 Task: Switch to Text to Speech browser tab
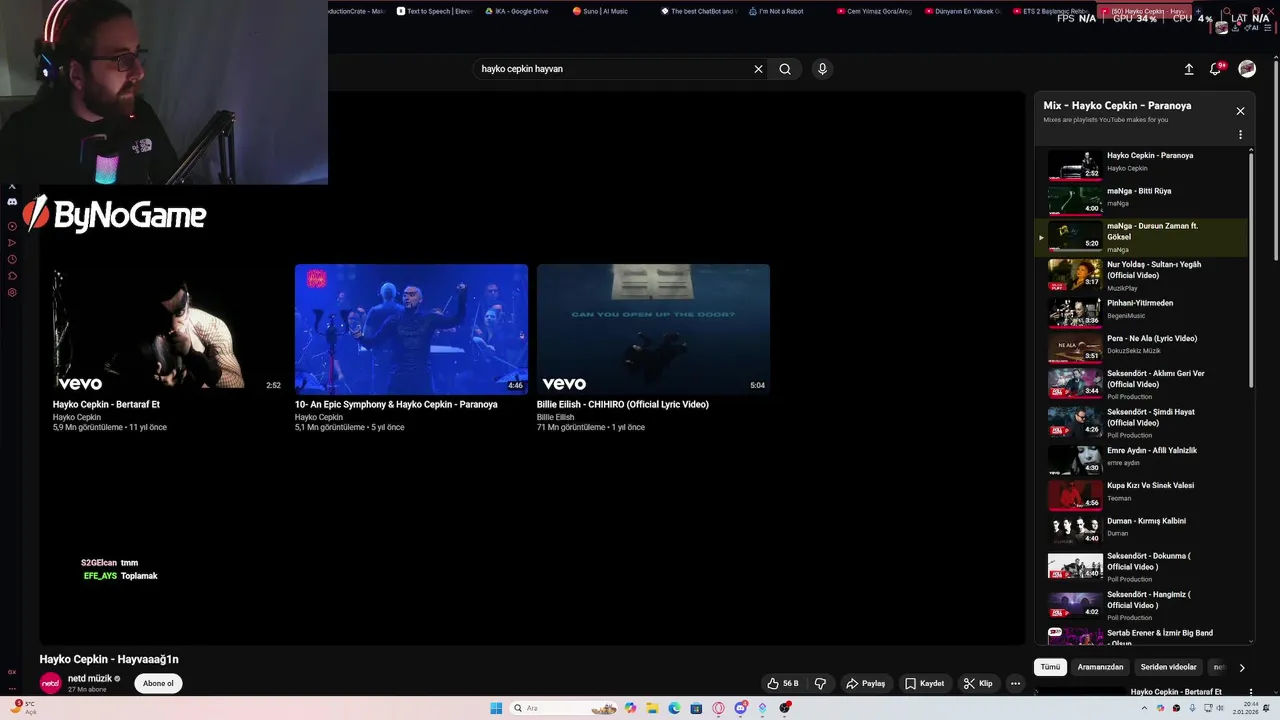tap(434, 11)
